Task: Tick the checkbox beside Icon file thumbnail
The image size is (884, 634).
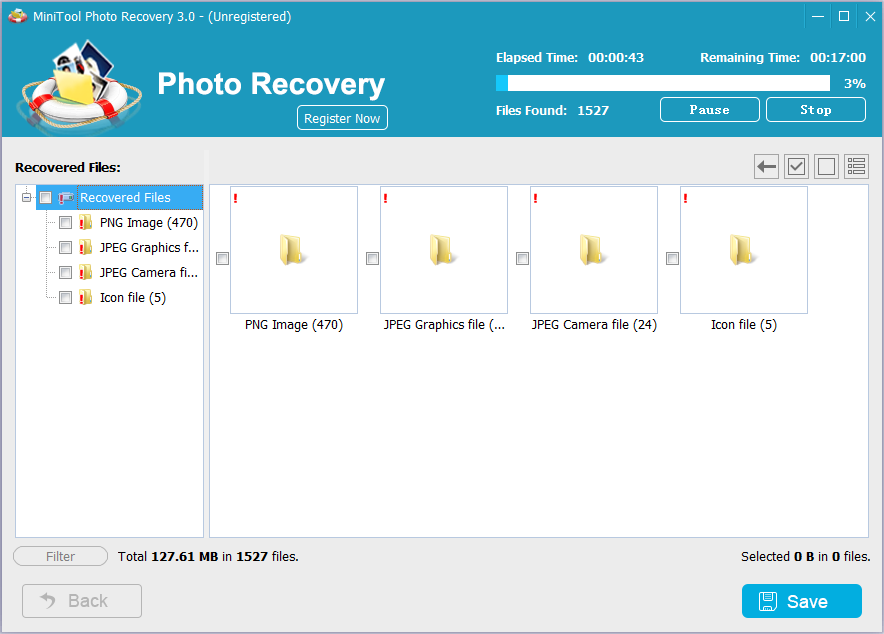Action: (672, 259)
